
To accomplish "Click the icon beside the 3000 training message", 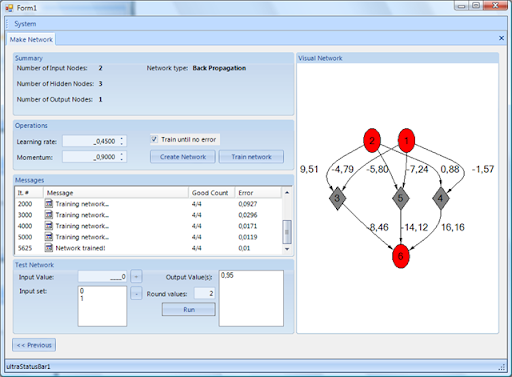I will pyautogui.click(x=49, y=215).
